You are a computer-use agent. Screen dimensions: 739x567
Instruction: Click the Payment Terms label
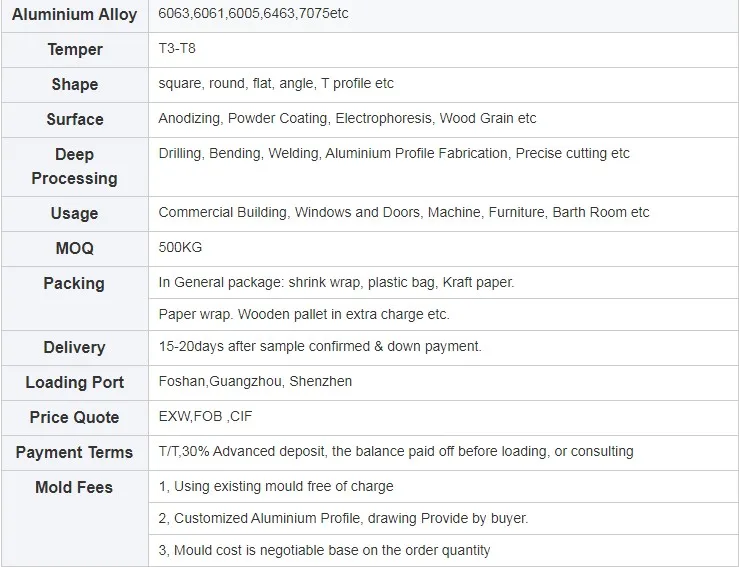click(74, 452)
